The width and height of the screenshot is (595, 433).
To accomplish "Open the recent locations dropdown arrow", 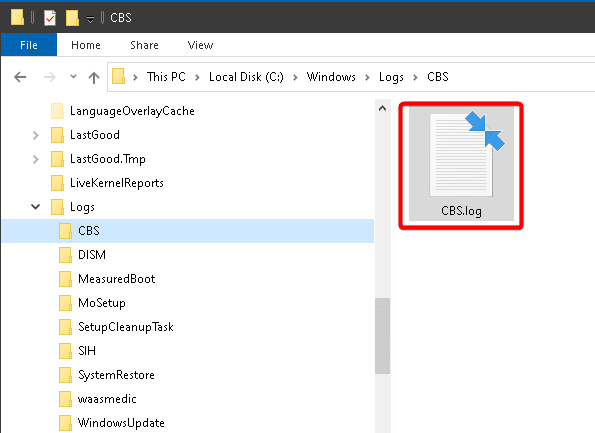I will pyautogui.click(x=73, y=77).
